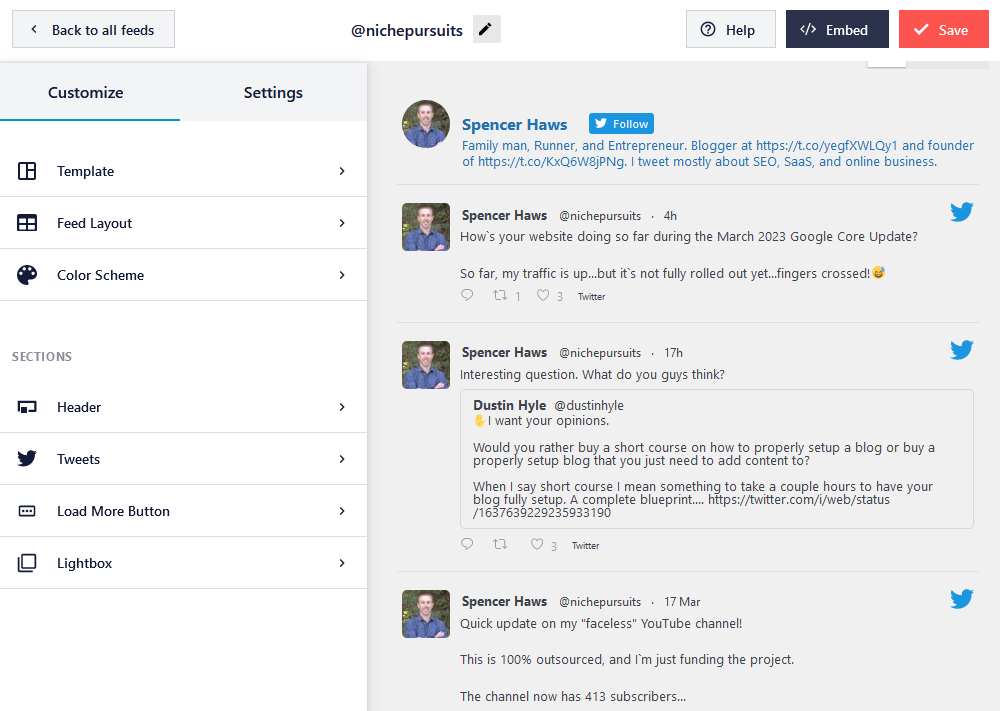Open the KxQ6W8jPNg t.co link in bio
Viewport: 1000px width, 711px height.
pyautogui.click(x=552, y=161)
